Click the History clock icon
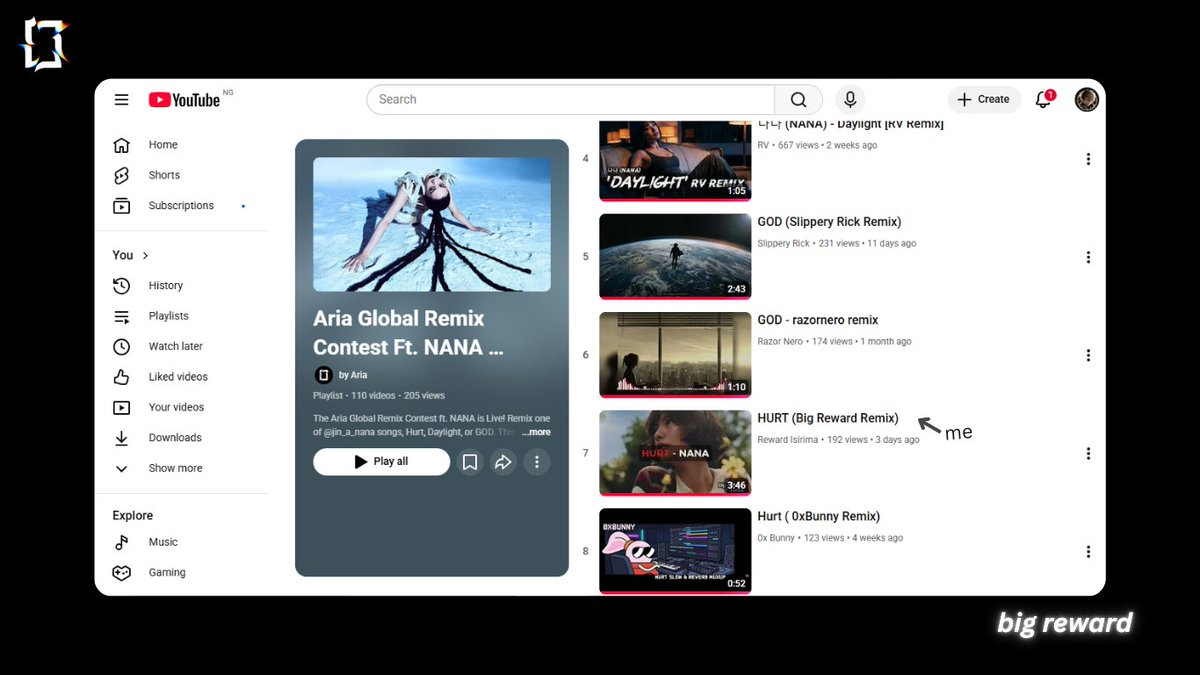Screen dimensions: 1200x675 tap(121, 286)
